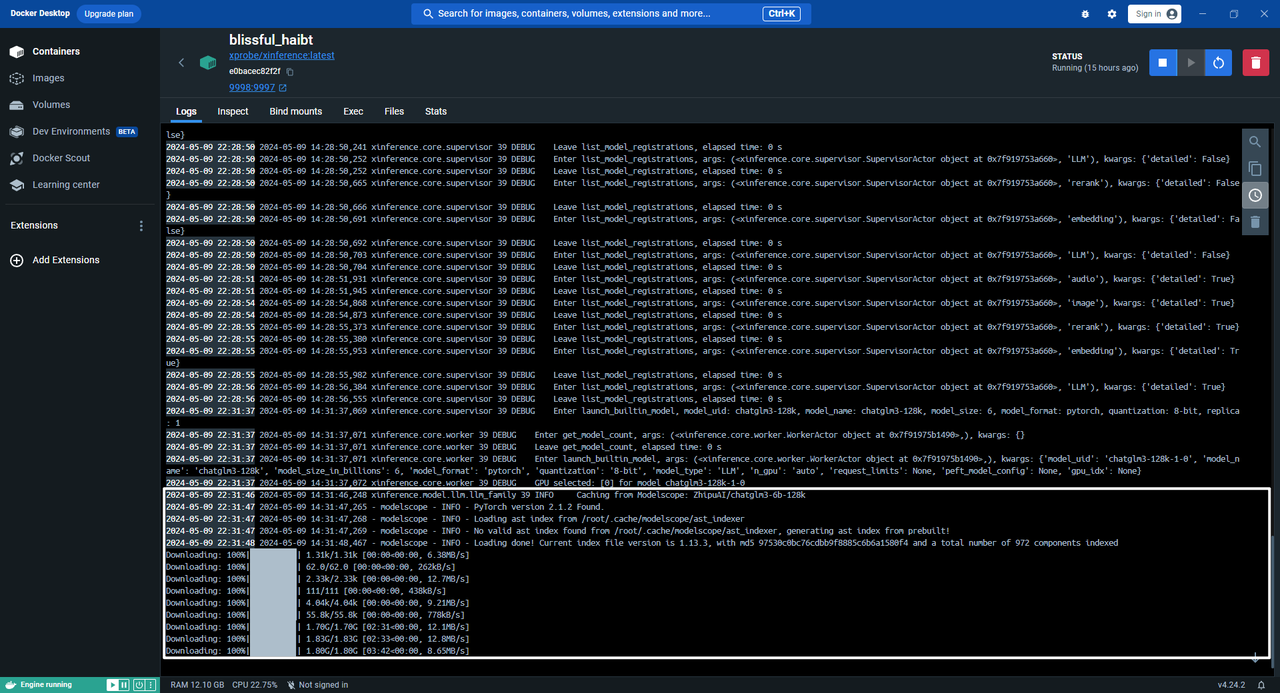Delete the container with red trash button
Image resolution: width=1280 pixels, height=693 pixels.
tap(1255, 63)
